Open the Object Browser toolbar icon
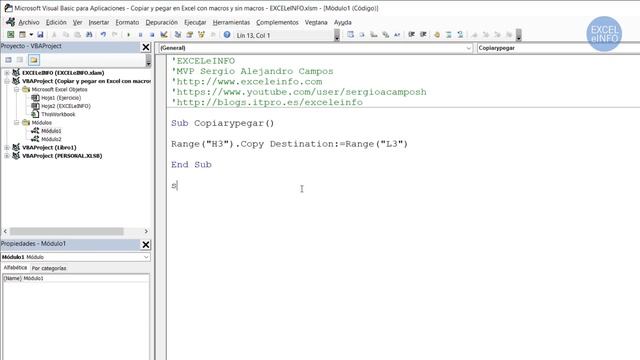 tap(201, 35)
